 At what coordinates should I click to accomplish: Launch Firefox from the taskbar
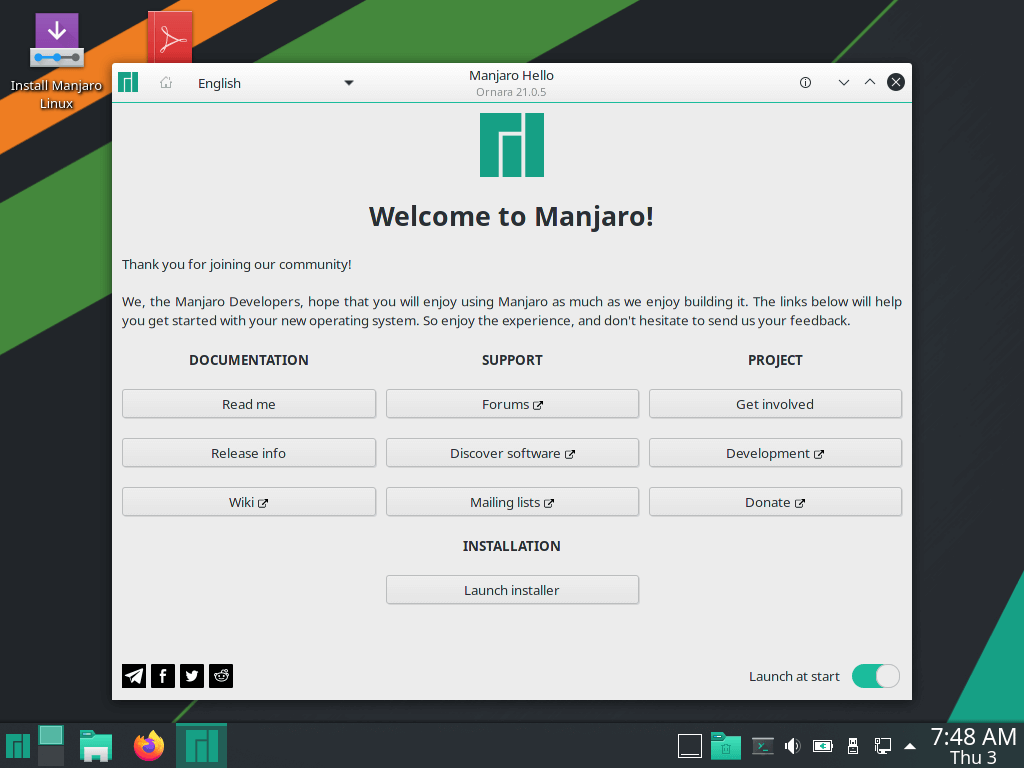click(149, 746)
